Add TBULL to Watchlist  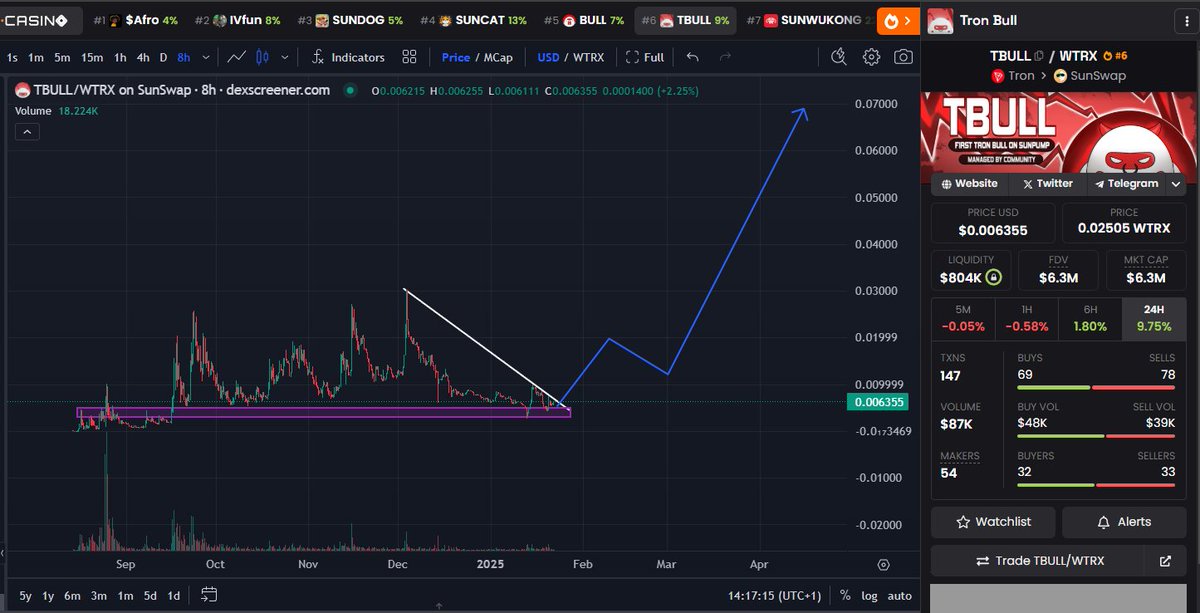(993, 522)
